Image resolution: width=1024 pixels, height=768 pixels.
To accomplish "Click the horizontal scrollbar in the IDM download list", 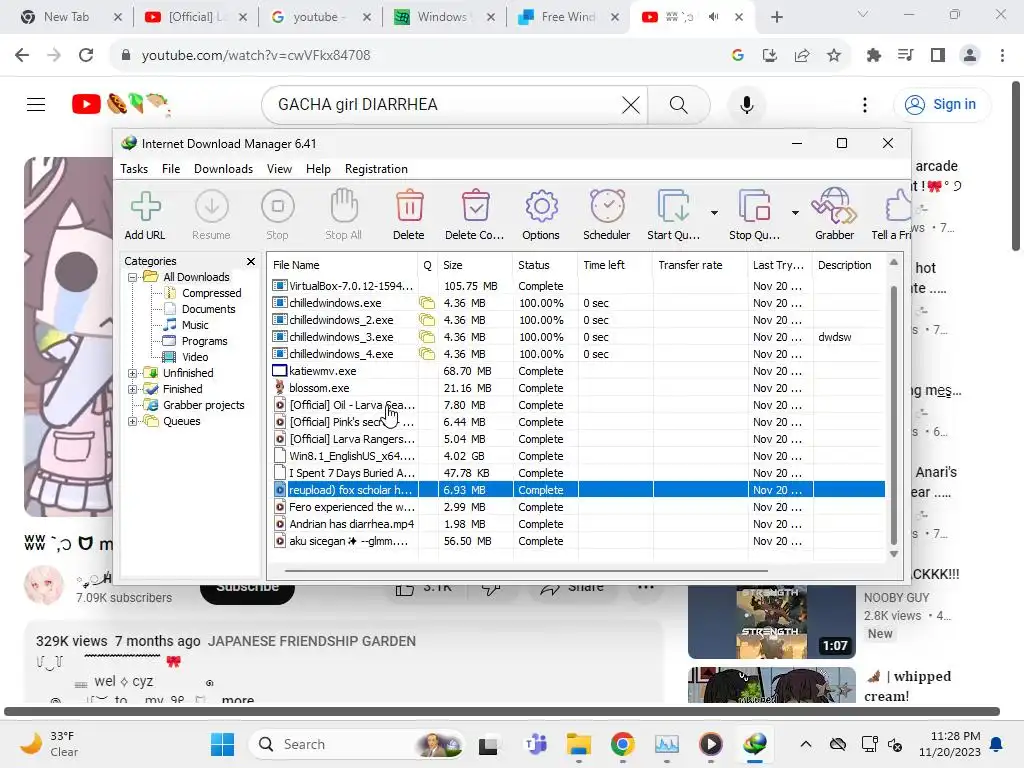I will click(526, 571).
